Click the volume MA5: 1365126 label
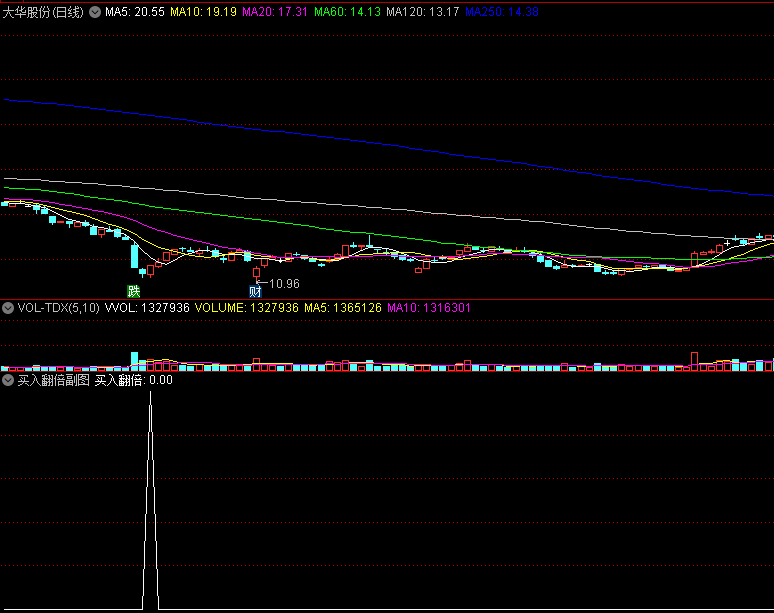The height and width of the screenshot is (613, 774). tap(343, 308)
